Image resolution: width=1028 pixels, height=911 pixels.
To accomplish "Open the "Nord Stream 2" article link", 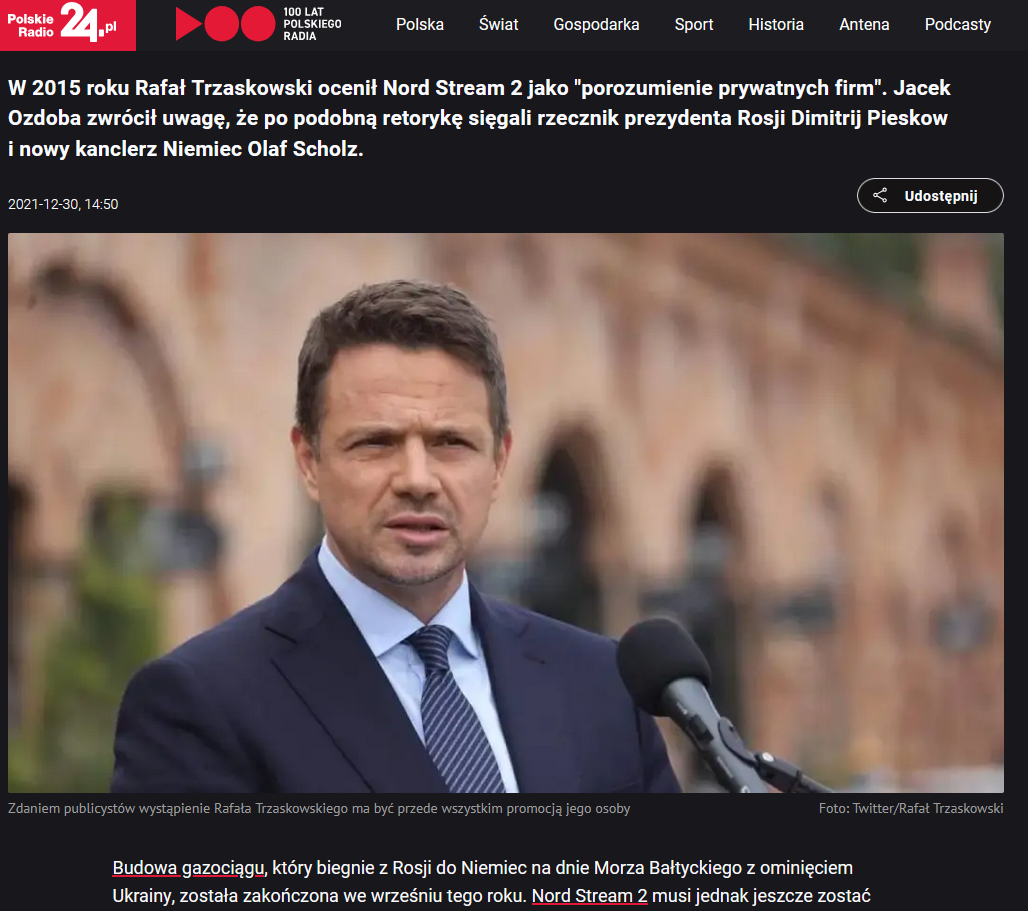I will [589, 896].
